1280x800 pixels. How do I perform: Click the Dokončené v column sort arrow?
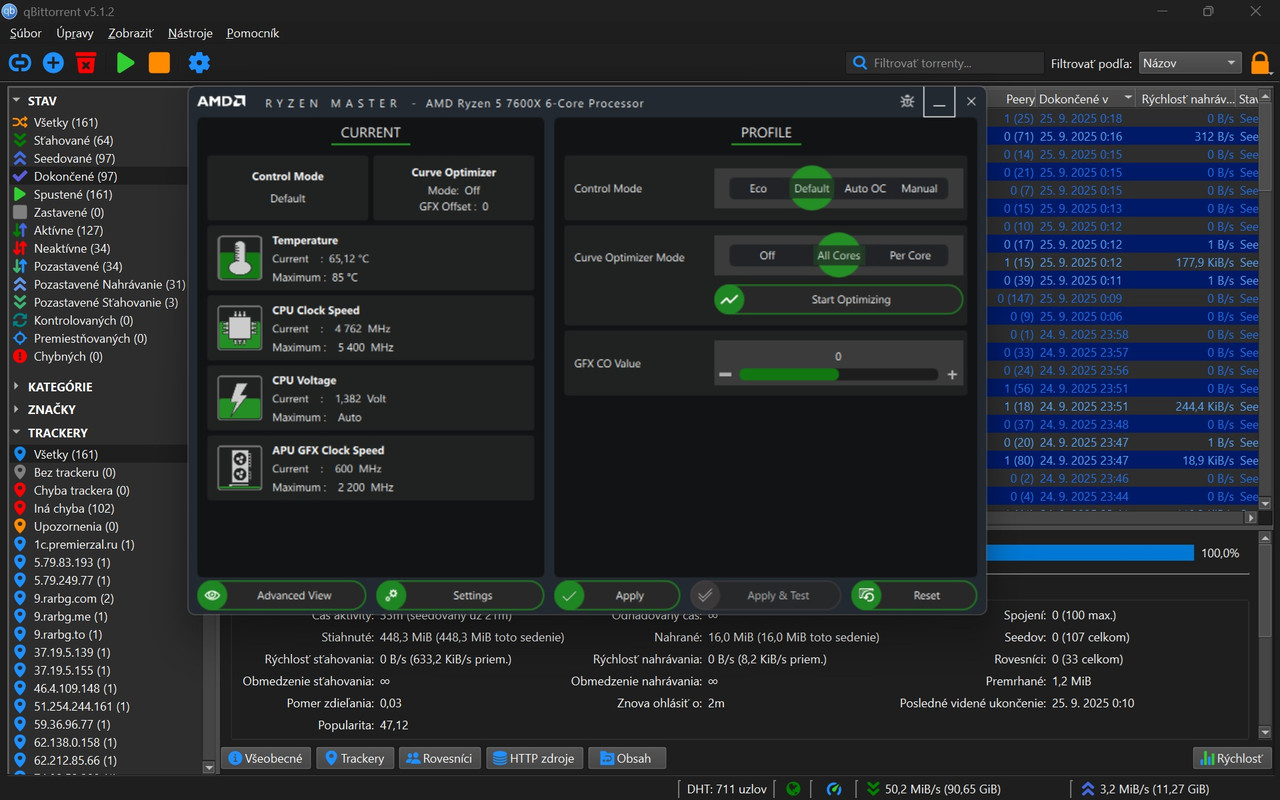(x=1128, y=99)
